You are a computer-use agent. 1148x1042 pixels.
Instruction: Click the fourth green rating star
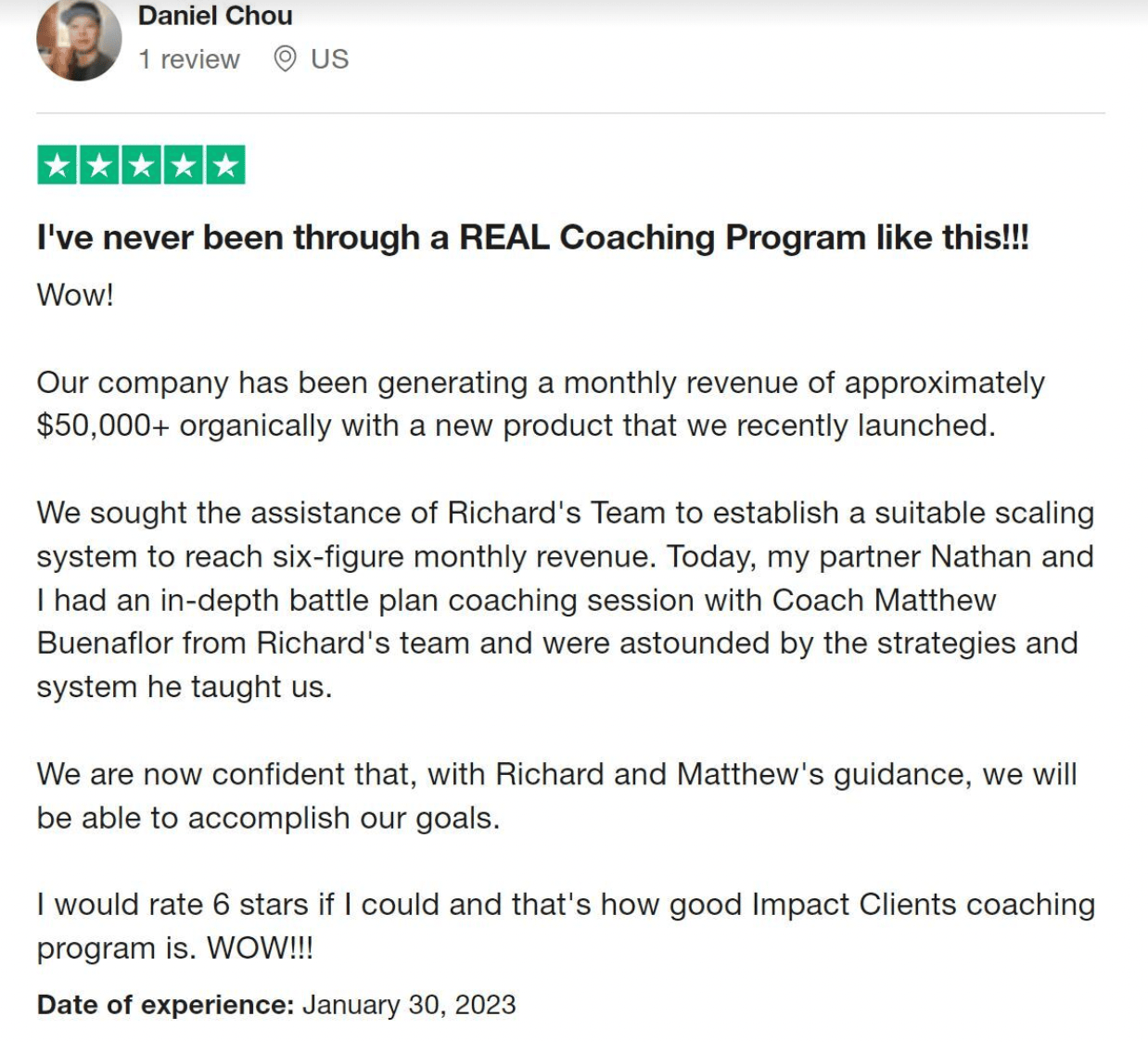[x=184, y=166]
